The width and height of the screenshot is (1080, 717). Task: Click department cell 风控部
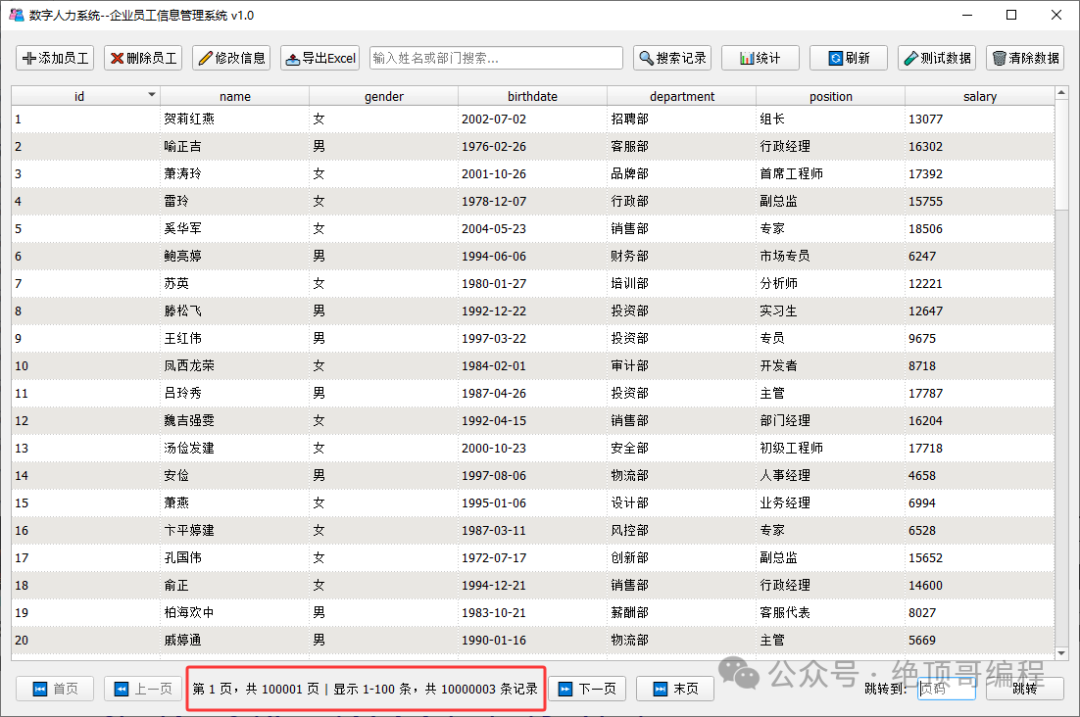[682, 530]
